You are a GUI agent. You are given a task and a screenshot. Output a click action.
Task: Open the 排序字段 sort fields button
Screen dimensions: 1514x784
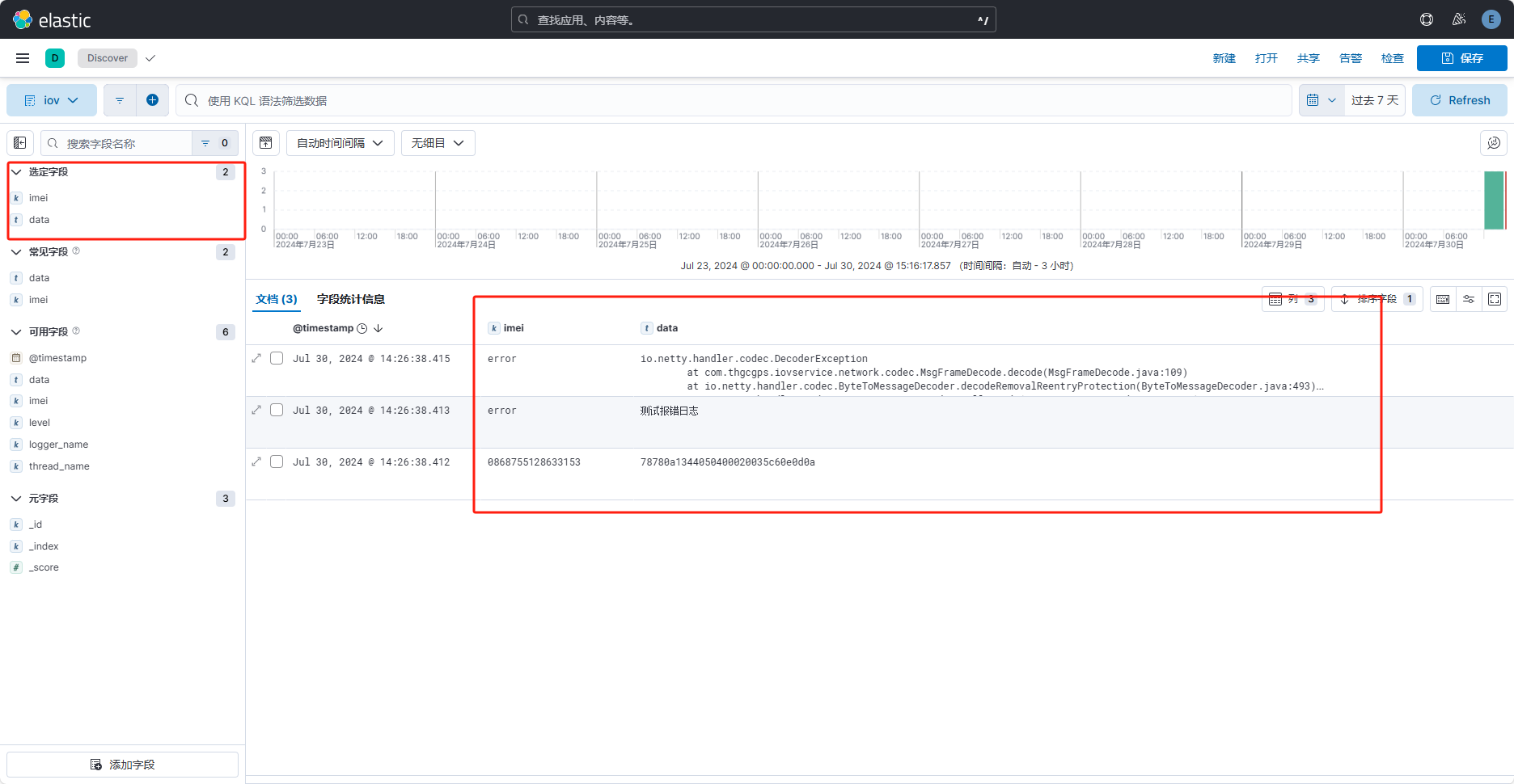(x=1377, y=299)
